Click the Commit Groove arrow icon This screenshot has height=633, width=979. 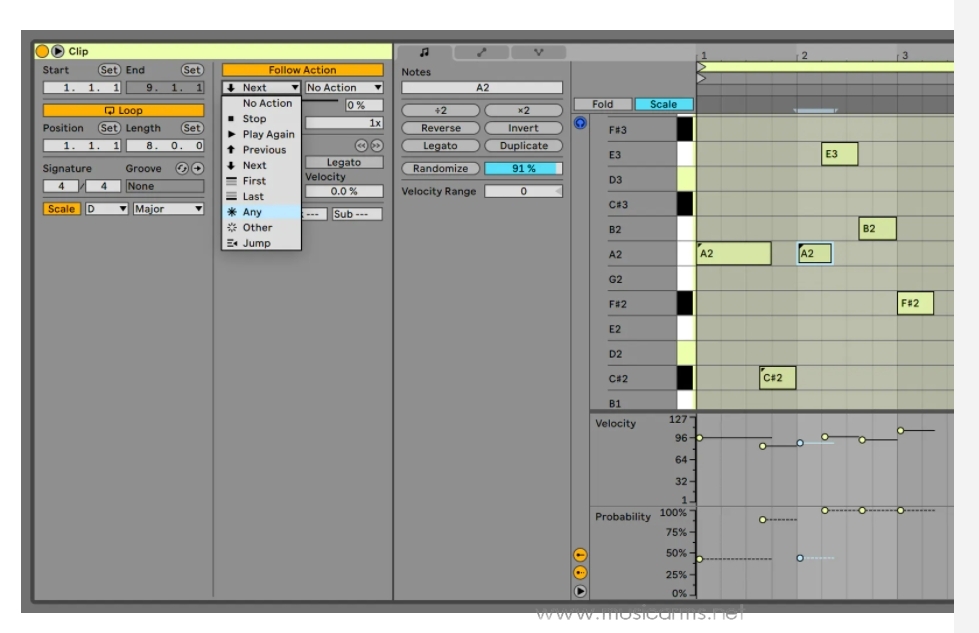tap(197, 169)
